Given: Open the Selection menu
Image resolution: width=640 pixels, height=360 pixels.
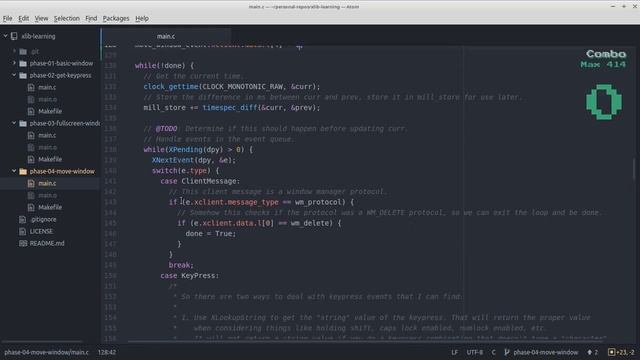Looking at the screenshot, I should [x=67, y=18].
